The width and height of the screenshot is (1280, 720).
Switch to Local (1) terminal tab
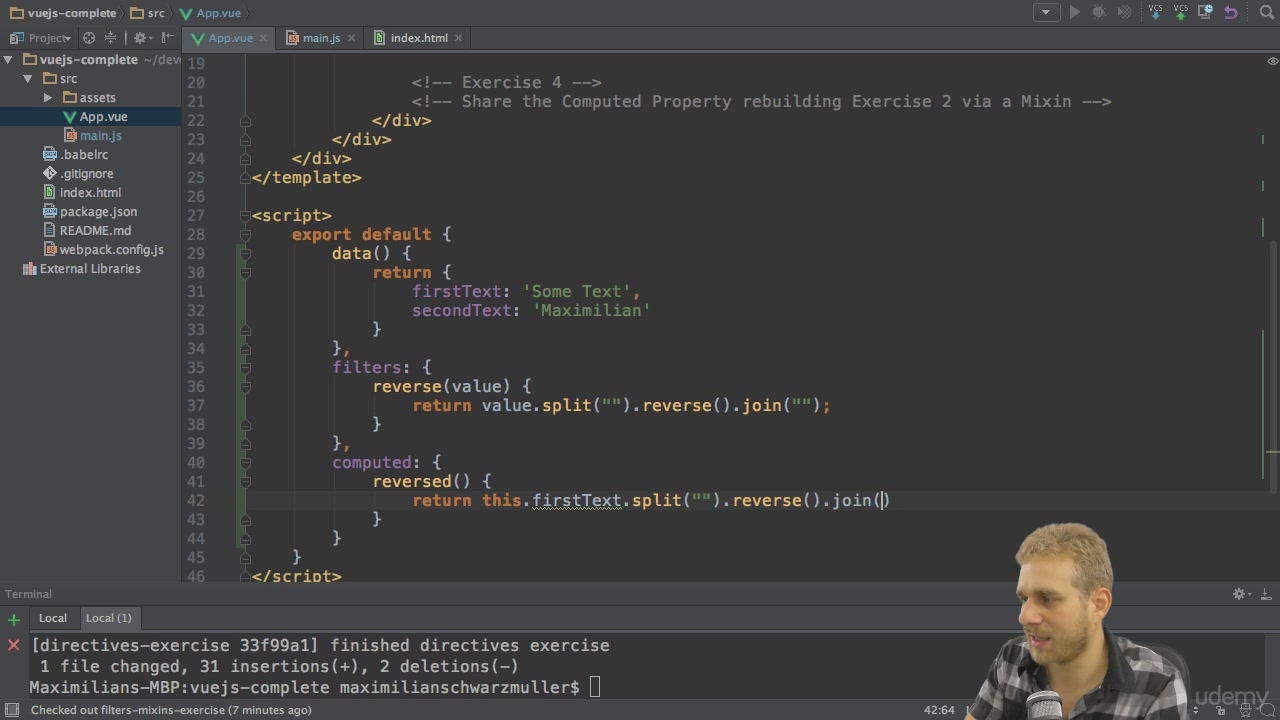click(108, 618)
